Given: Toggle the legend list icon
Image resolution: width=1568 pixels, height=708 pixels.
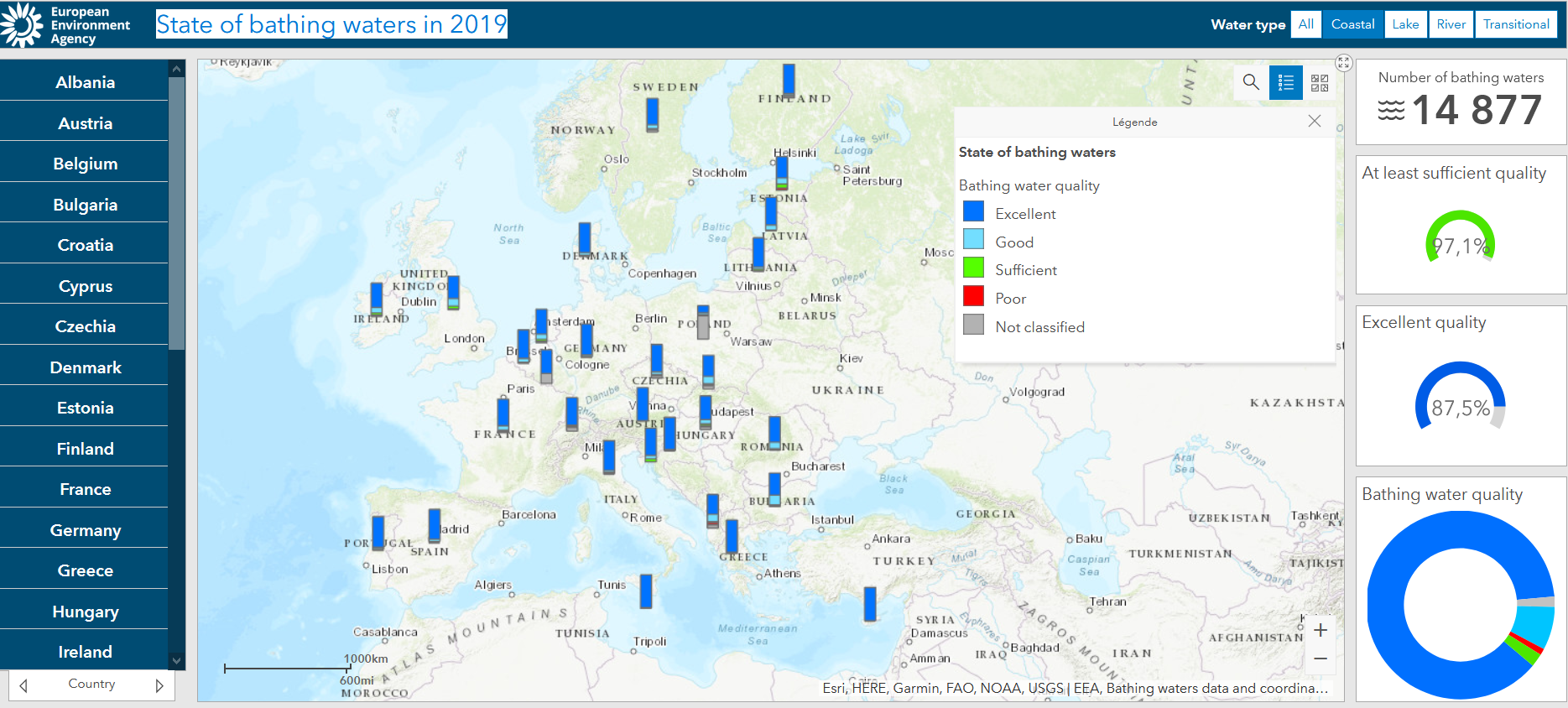Looking at the screenshot, I should click(x=1285, y=82).
